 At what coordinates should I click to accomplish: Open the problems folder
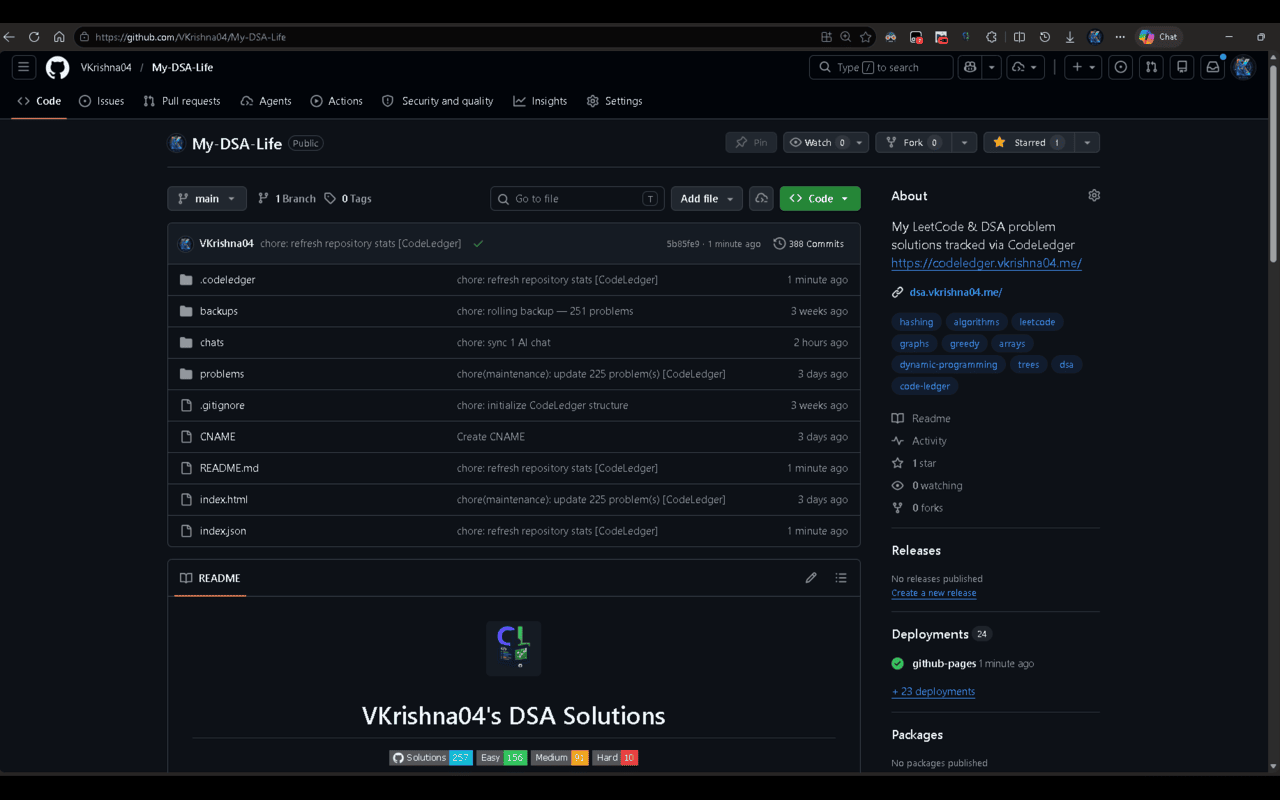click(x=222, y=374)
